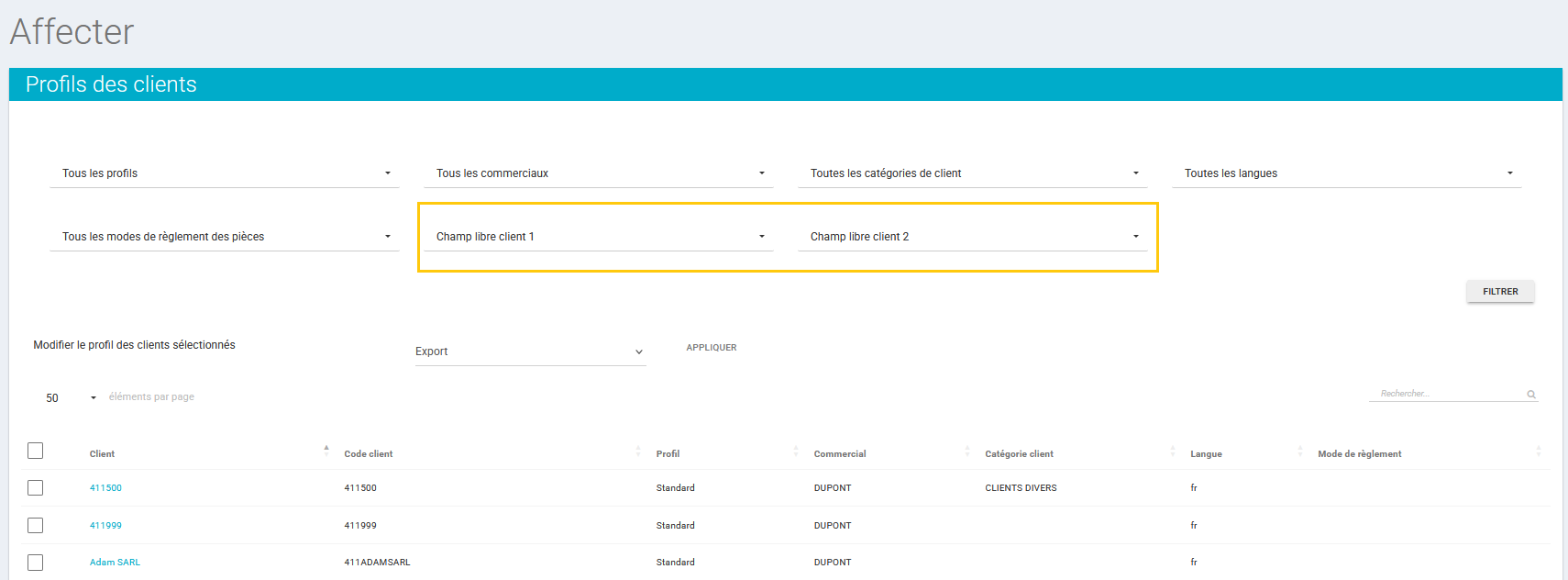Open the Toutes les langues dropdown
The height and width of the screenshot is (580, 1568).
tap(1347, 173)
